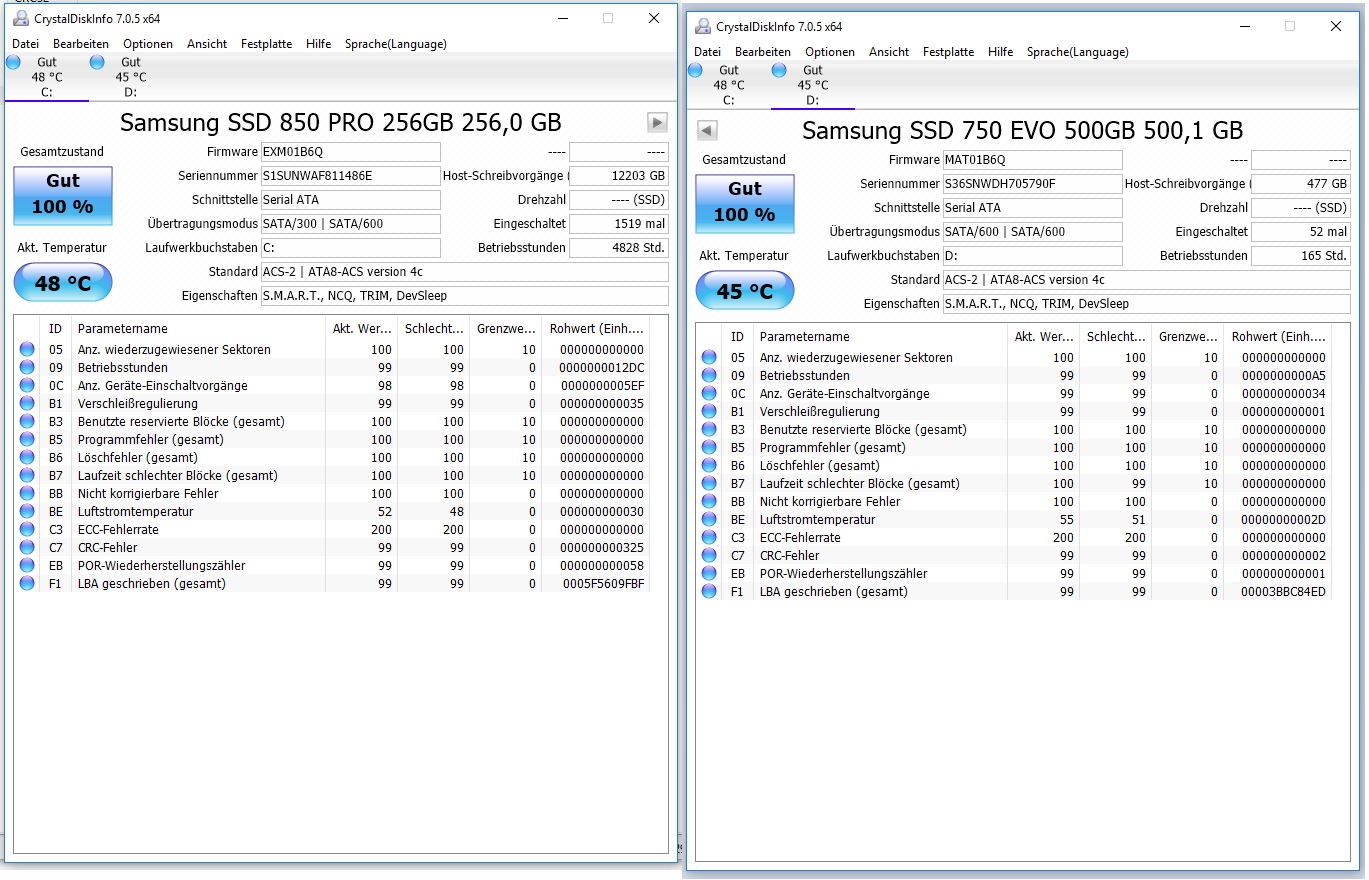Click status orb for Luftstromtemperatur in right window
1369x880 pixels.
point(709,520)
